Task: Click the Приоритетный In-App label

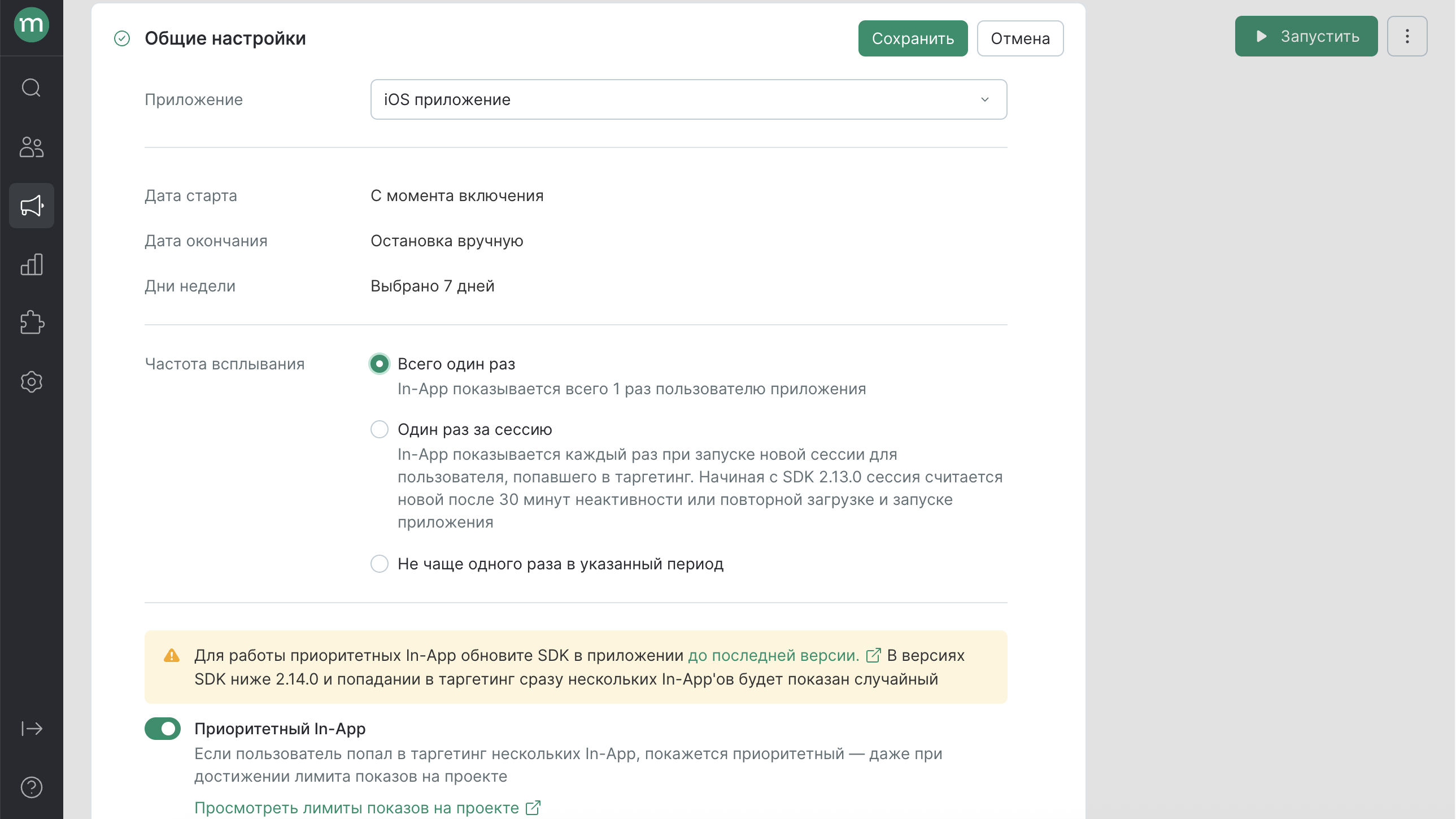Action: click(280, 729)
